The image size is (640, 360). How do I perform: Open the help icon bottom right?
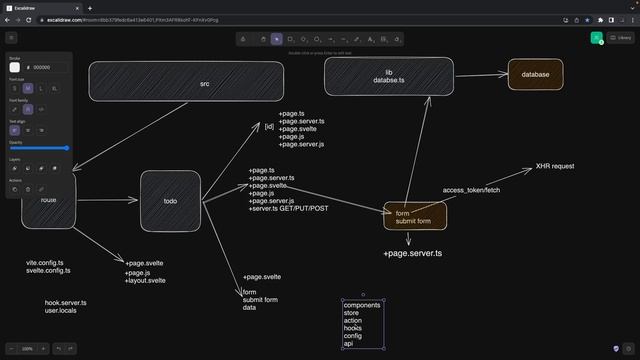click(x=629, y=349)
